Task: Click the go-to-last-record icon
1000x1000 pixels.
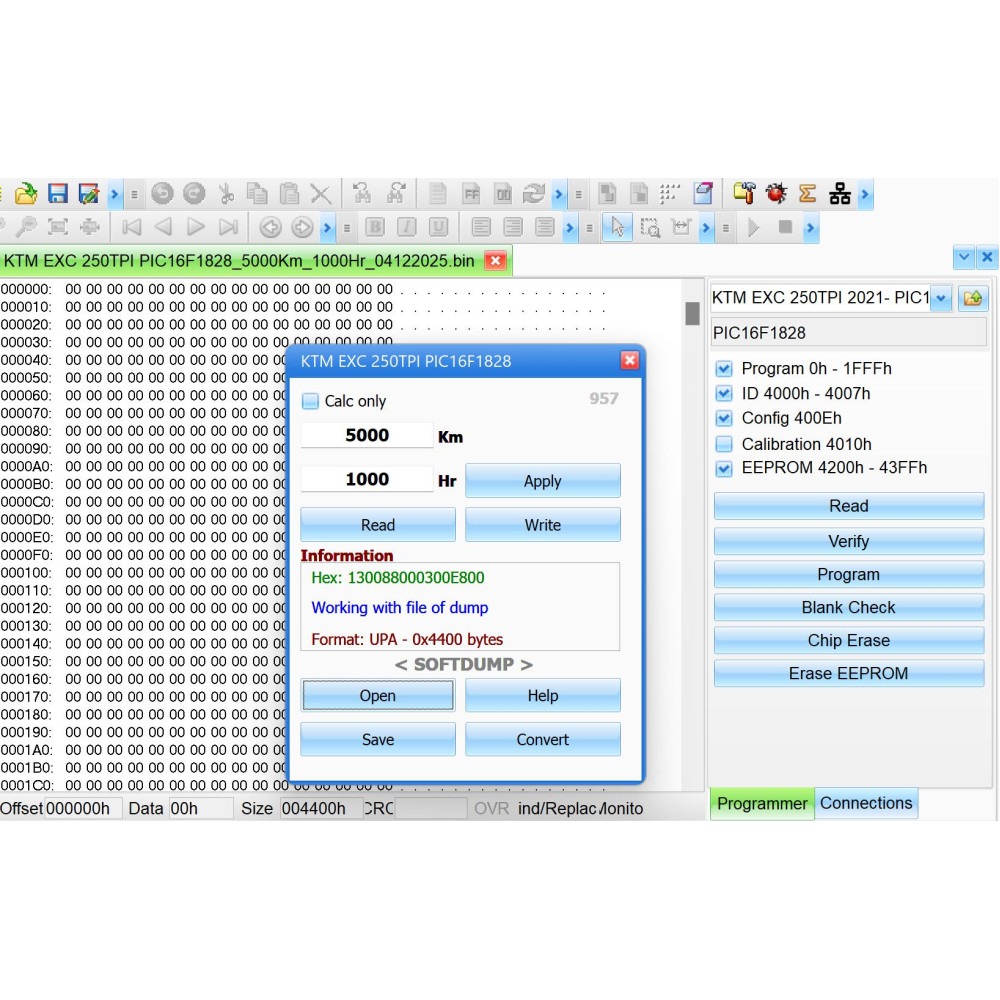Action: tap(228, 227)
